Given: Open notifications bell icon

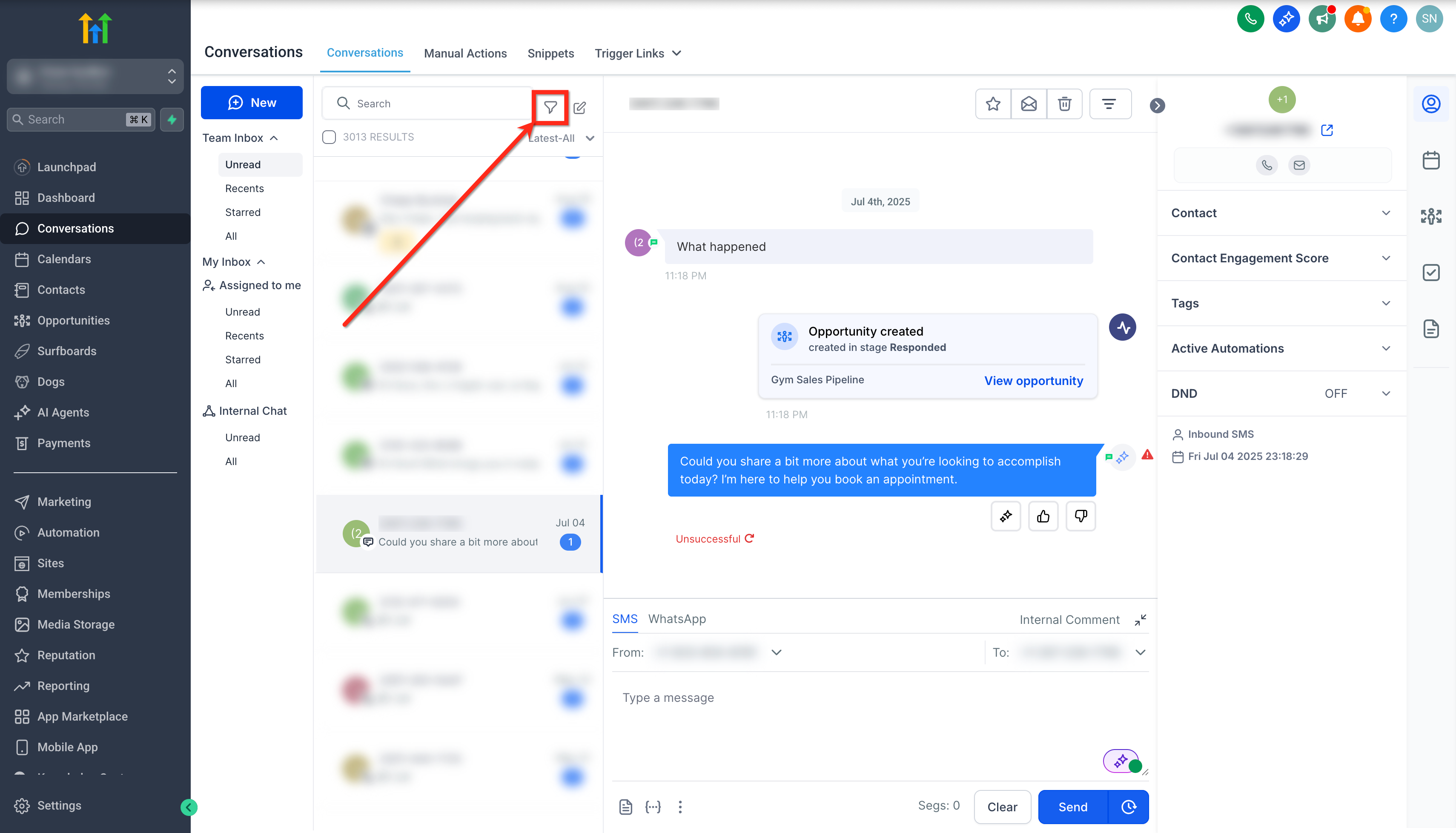Looking at the screenshot, I should pyautogui.click(x=1358, y=19).
